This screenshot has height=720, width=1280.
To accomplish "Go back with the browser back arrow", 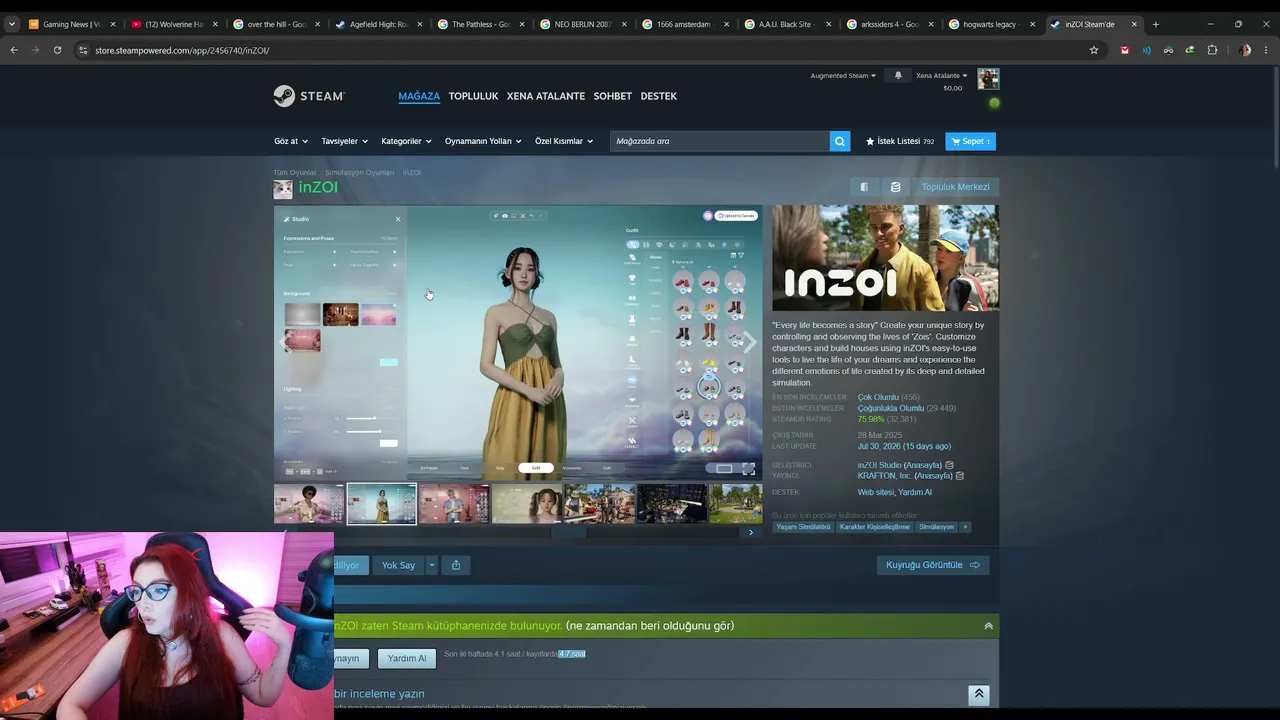I will tap(14, 50).
